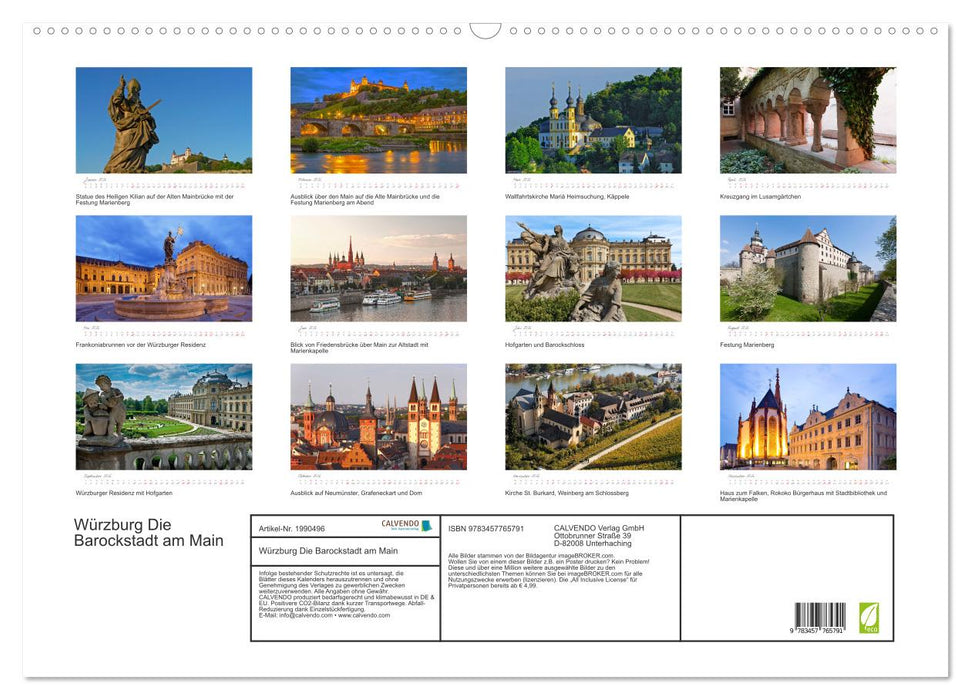Select the February evening view of the Alte Mainbrücke
This screenshot has height=700, width=971.
379,120
